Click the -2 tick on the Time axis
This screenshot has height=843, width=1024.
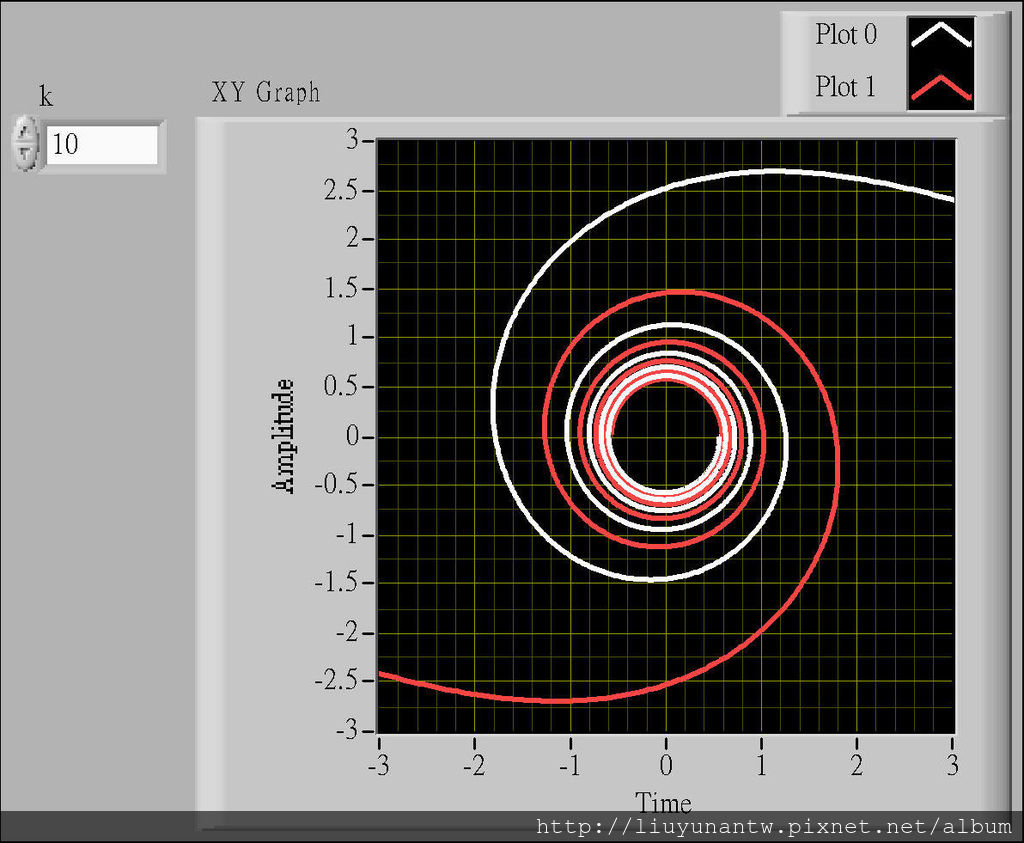[x=474, y=765]
